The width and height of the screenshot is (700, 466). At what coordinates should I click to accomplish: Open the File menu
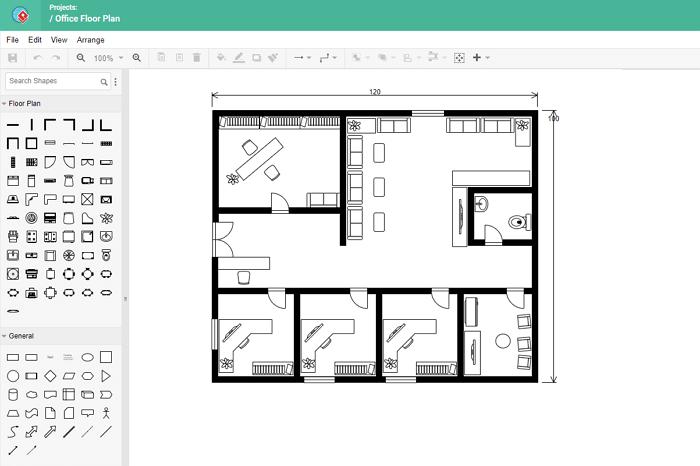(12, 40)
